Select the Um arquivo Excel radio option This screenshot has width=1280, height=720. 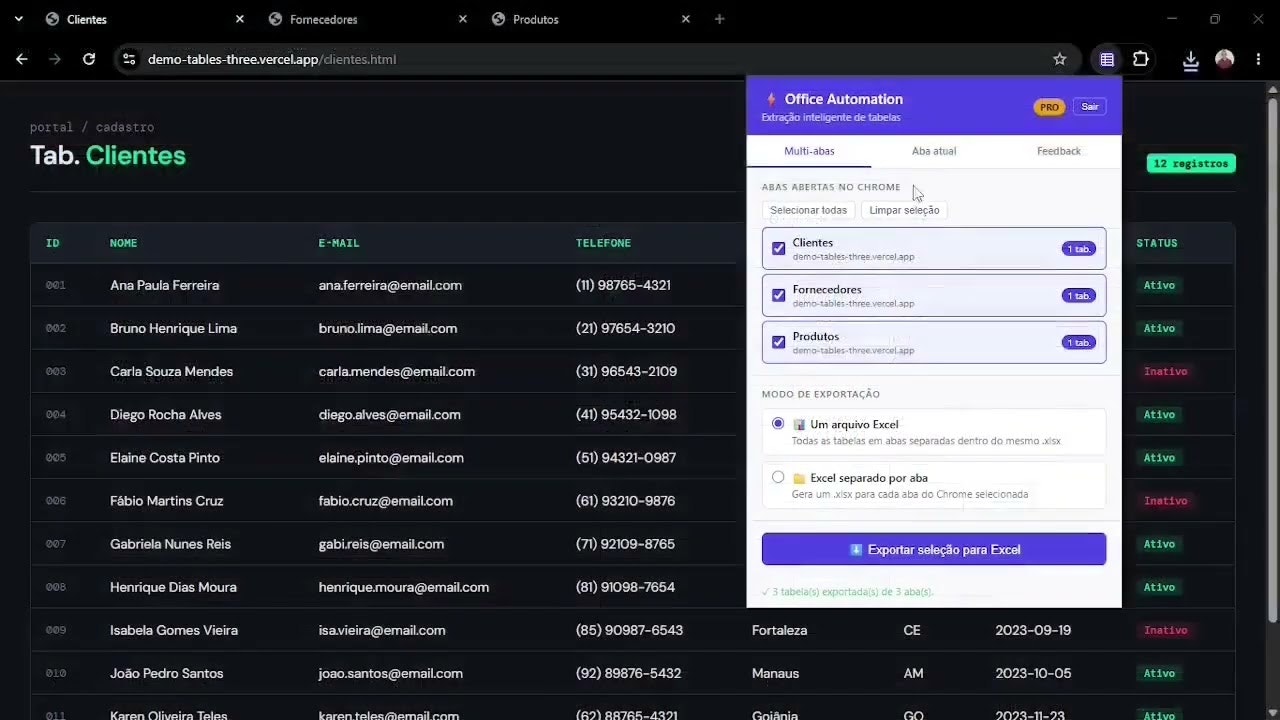click(778, 424)
